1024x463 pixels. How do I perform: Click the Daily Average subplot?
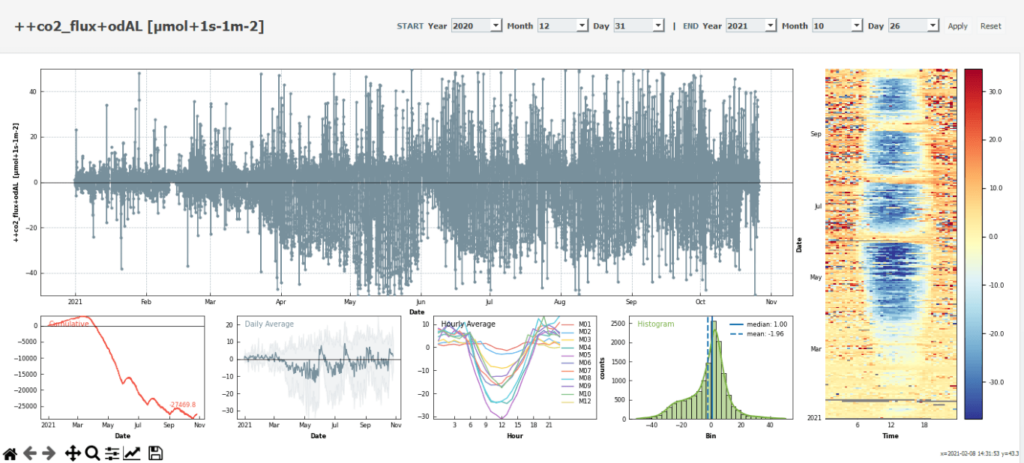[318, 368]
